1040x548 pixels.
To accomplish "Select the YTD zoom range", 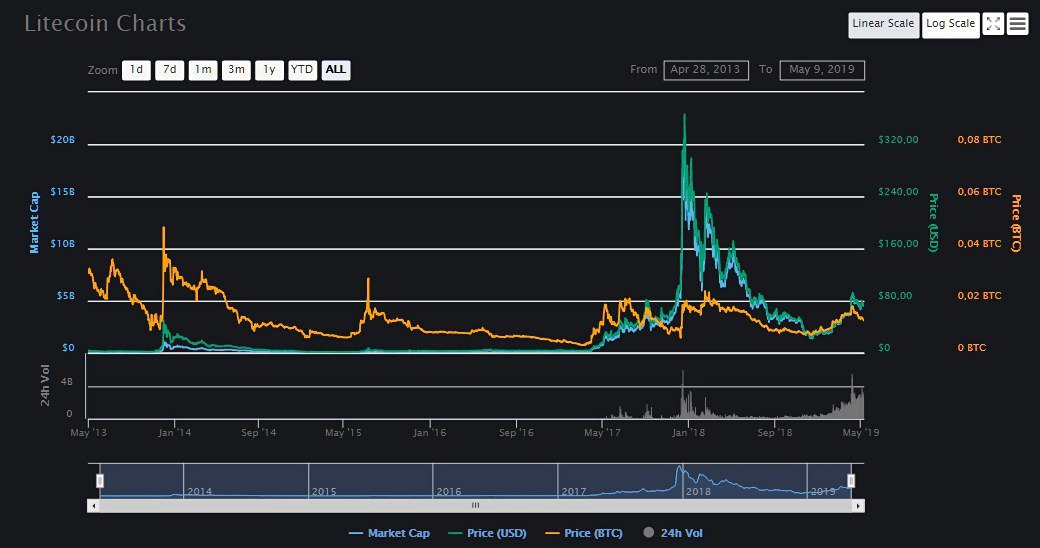I will coord(302,70).
